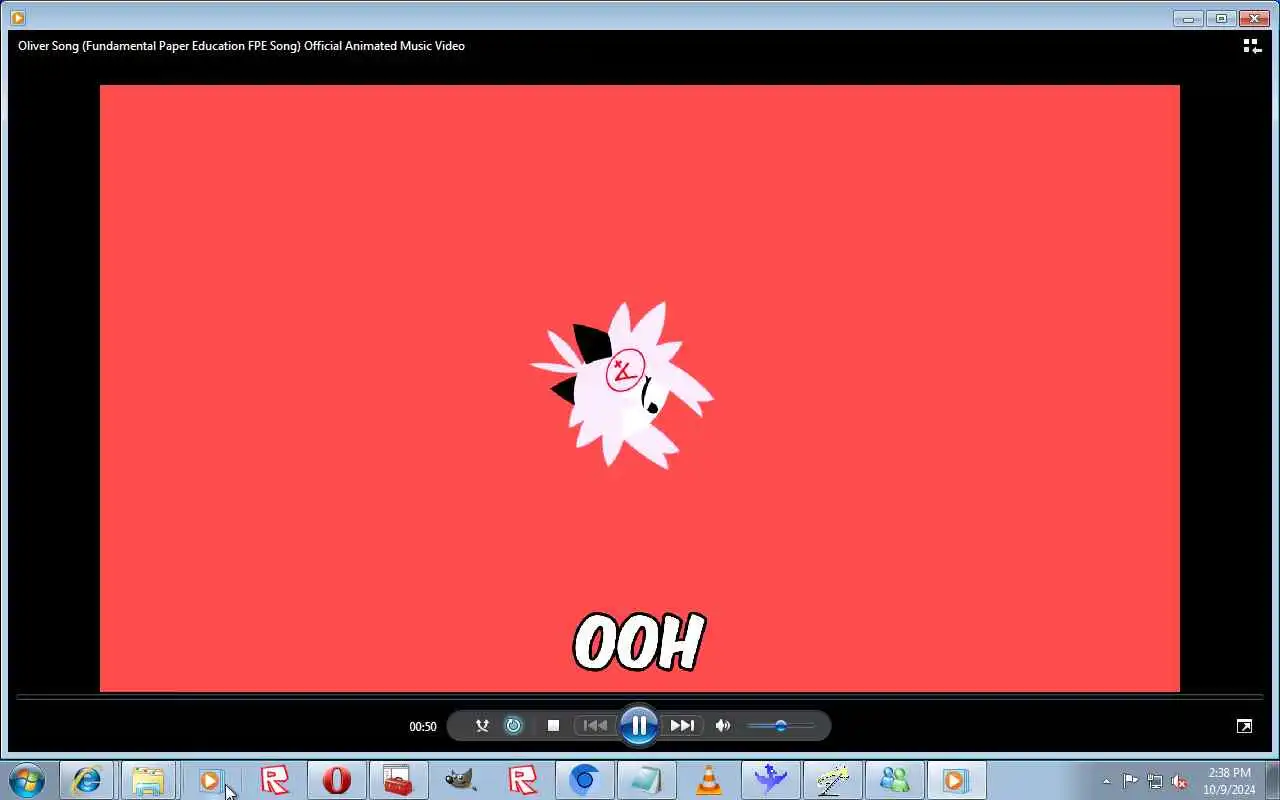Launch GIMP from the taskbar
This screenshot has width=1280, height=800.
pos(460,780)
